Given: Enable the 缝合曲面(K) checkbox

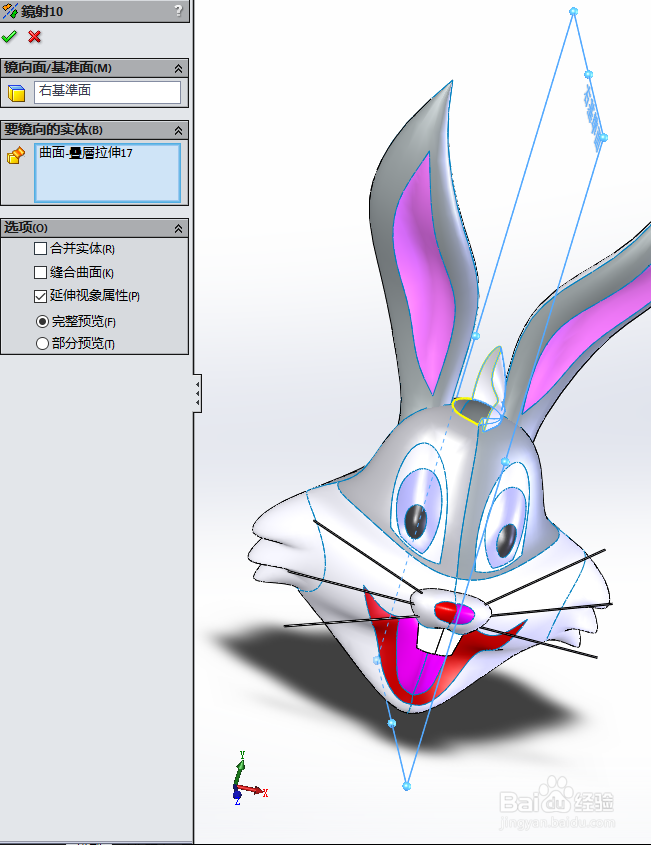Looking at the screenshot, I should (x=40, y=273).
